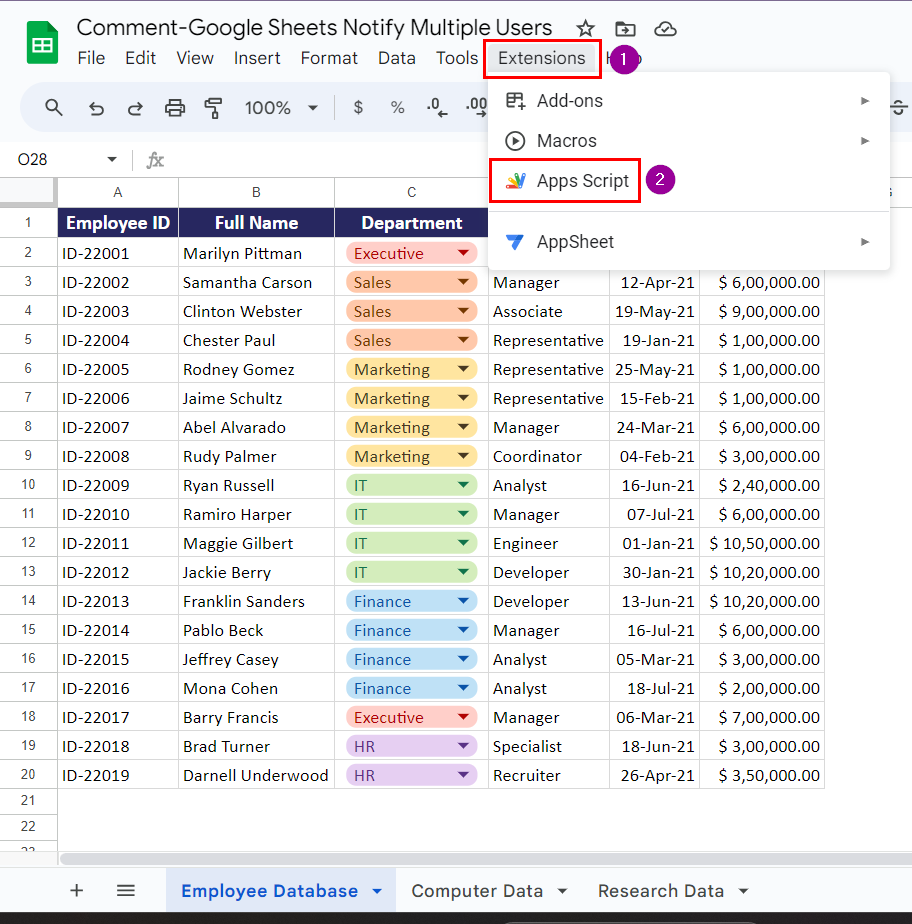
Task: Open the Edit menu
Action: (x=140, y=58)
